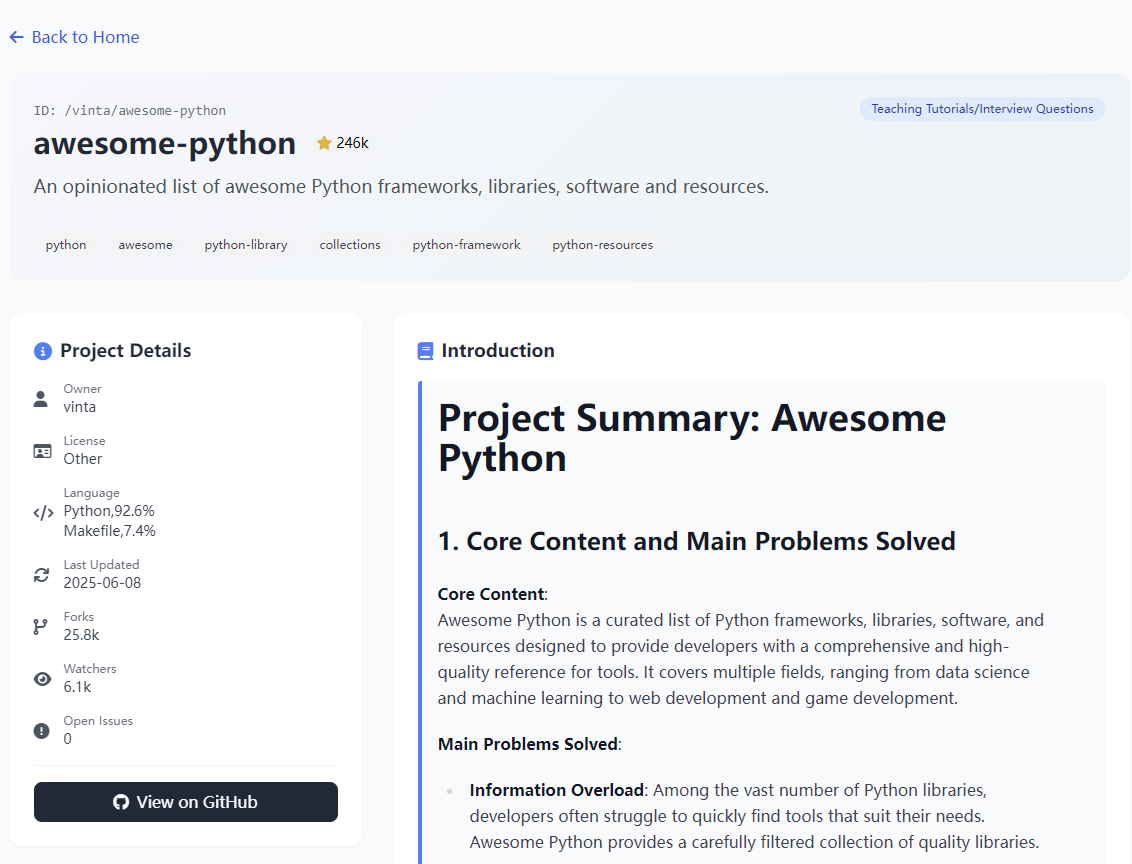
Task: Click the license value Other
Action: [83, 459]
